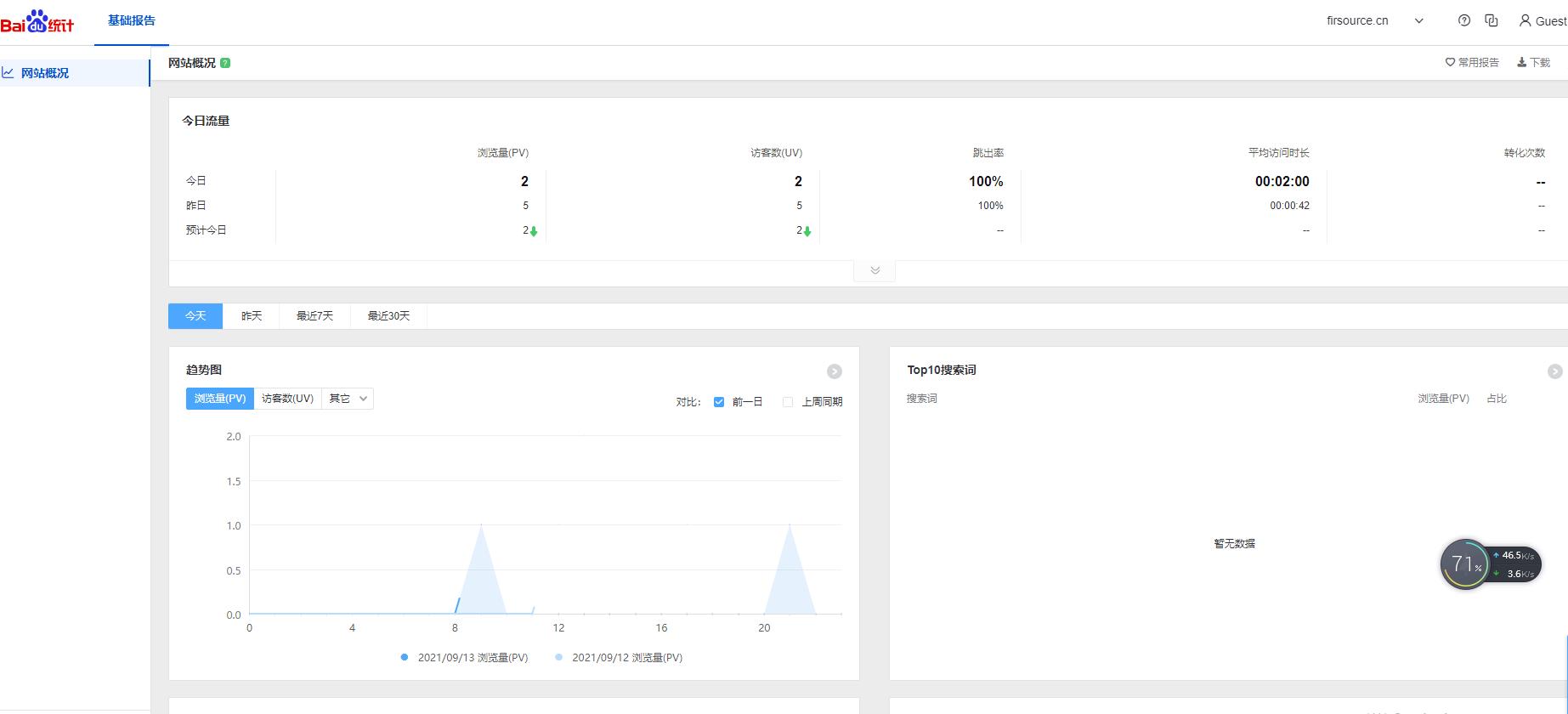Click the 搜索词 column header
Viewport: 1568px width, 714px height.
922,399
